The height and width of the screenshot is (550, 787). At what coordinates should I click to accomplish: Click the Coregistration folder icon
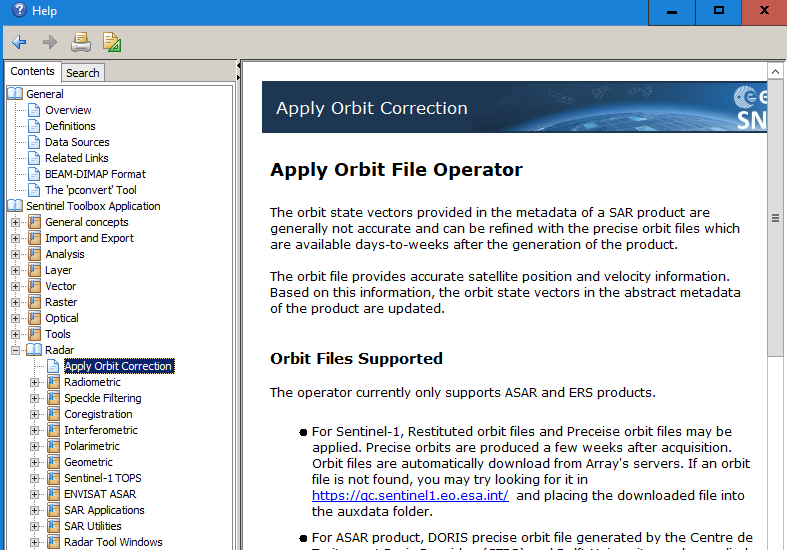coord(54,414)
